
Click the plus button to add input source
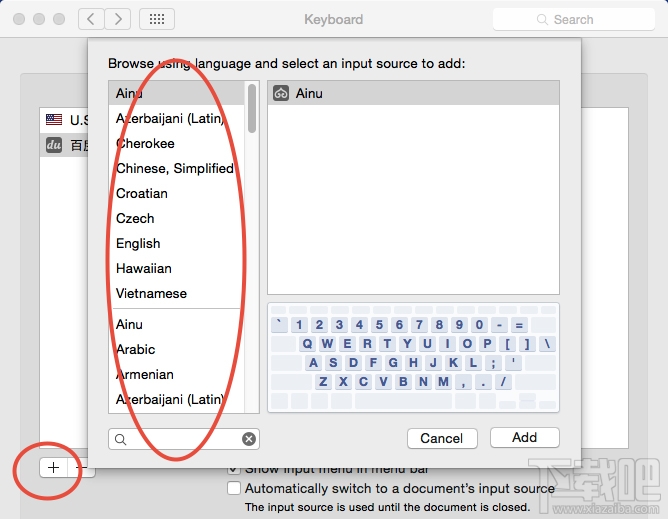click(x=54, y=467)
